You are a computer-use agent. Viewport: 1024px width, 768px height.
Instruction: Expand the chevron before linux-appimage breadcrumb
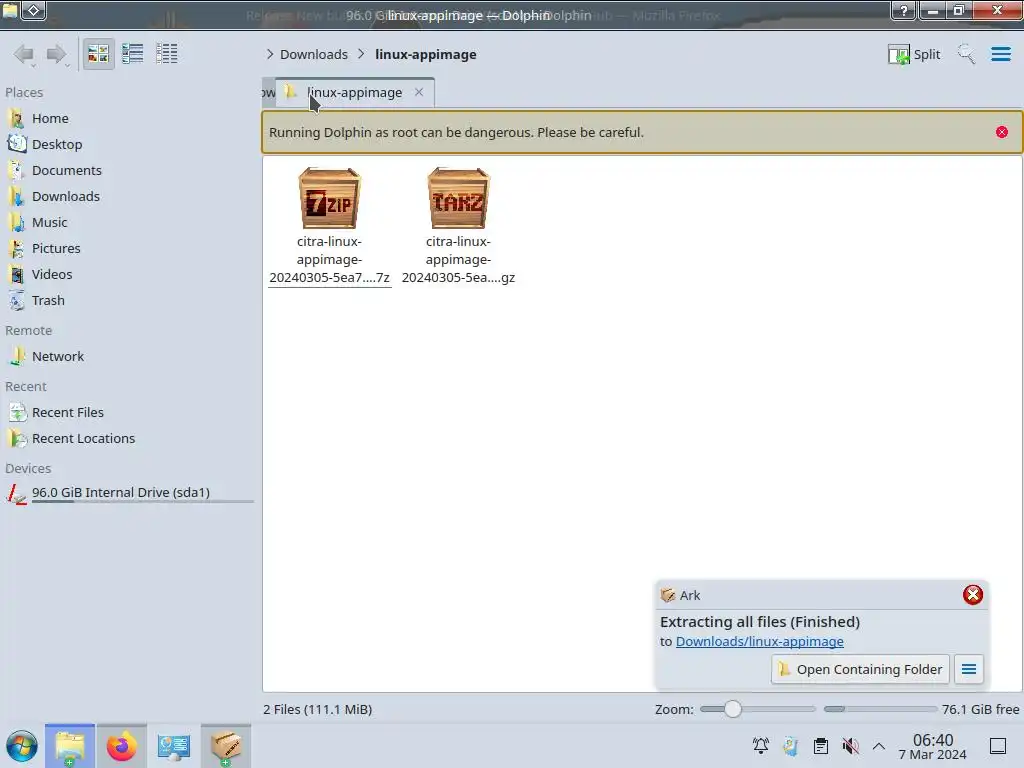pyautogui.click(x=361, y=54)
